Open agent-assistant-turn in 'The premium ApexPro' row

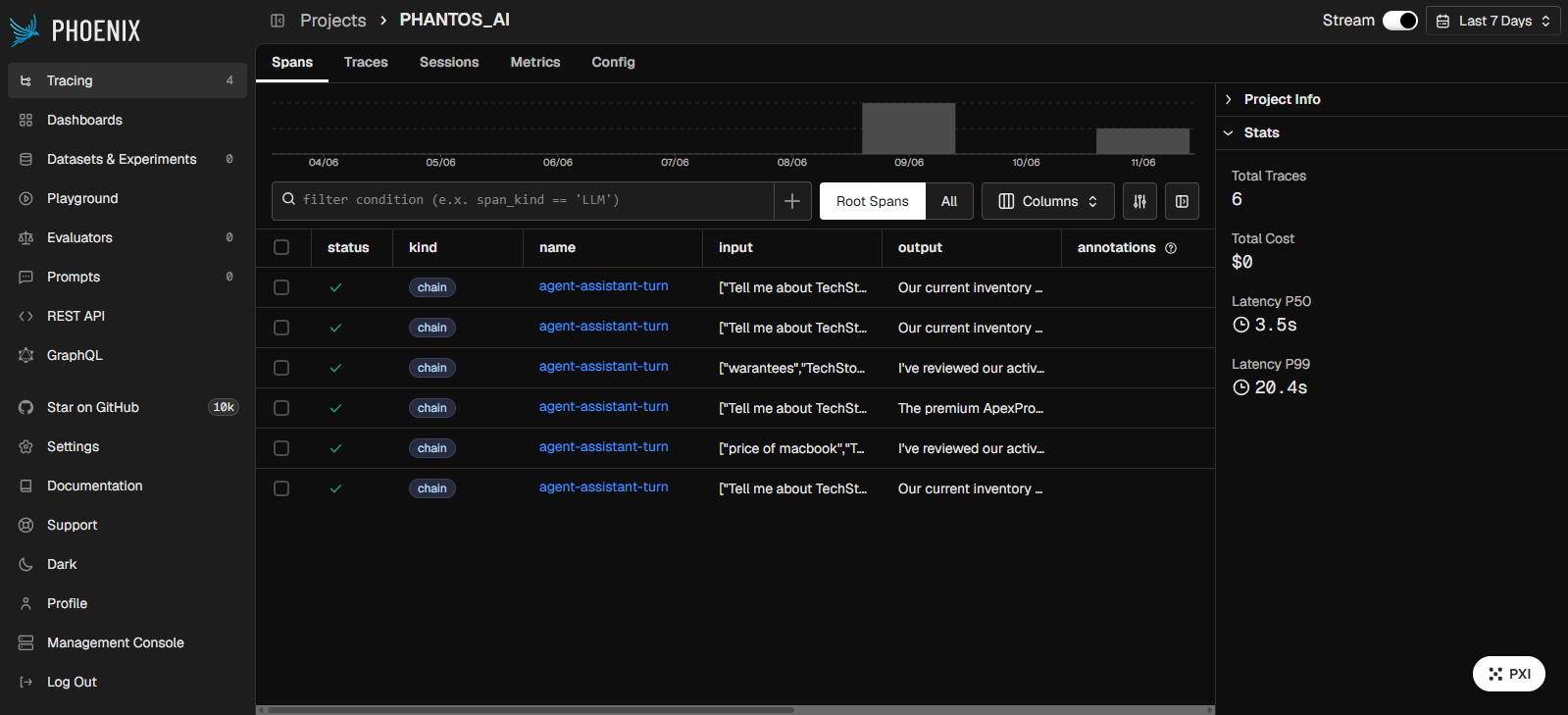pos(604,407)
